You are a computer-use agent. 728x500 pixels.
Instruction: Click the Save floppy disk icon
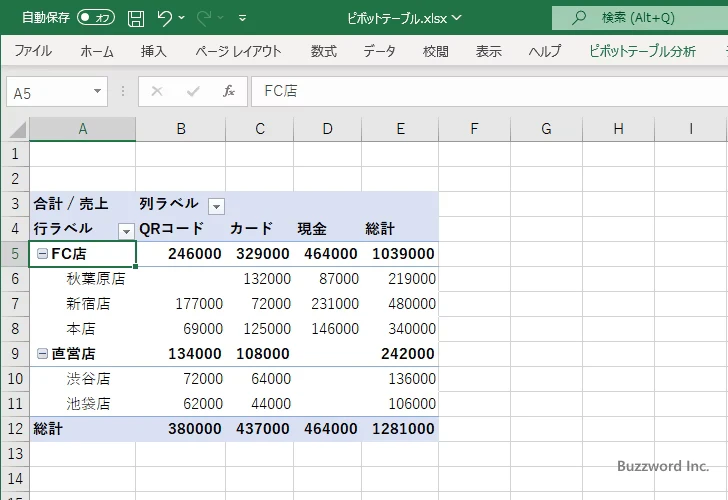[x=136, y=18]
